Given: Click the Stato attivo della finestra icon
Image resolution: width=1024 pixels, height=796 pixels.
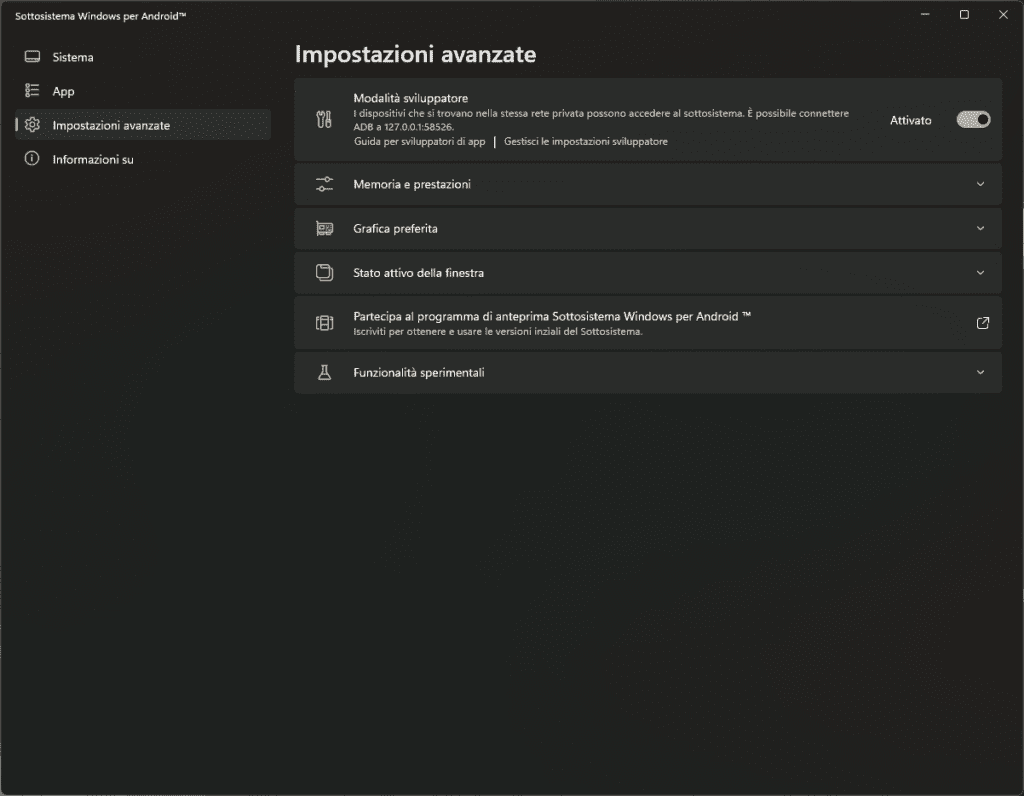Looking at the screenshot, I should coord(323,272).
